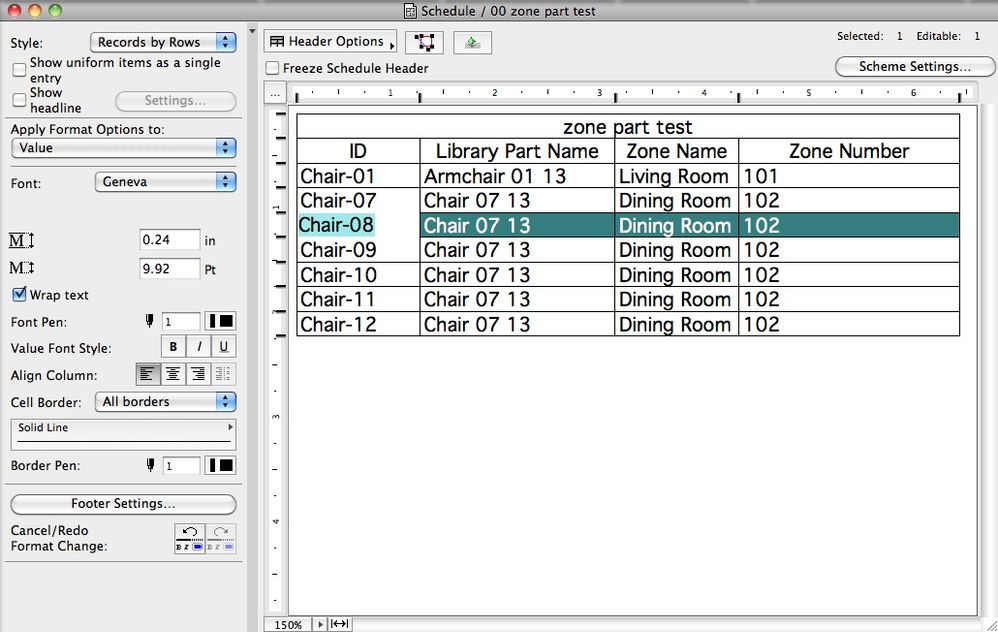Undo the last format change

tap(190, 538)
